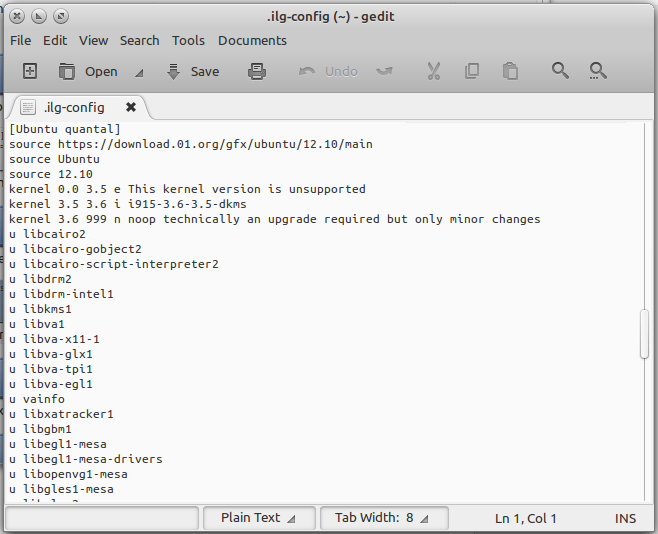Click the 'u libva1' line

coord(37,324)
